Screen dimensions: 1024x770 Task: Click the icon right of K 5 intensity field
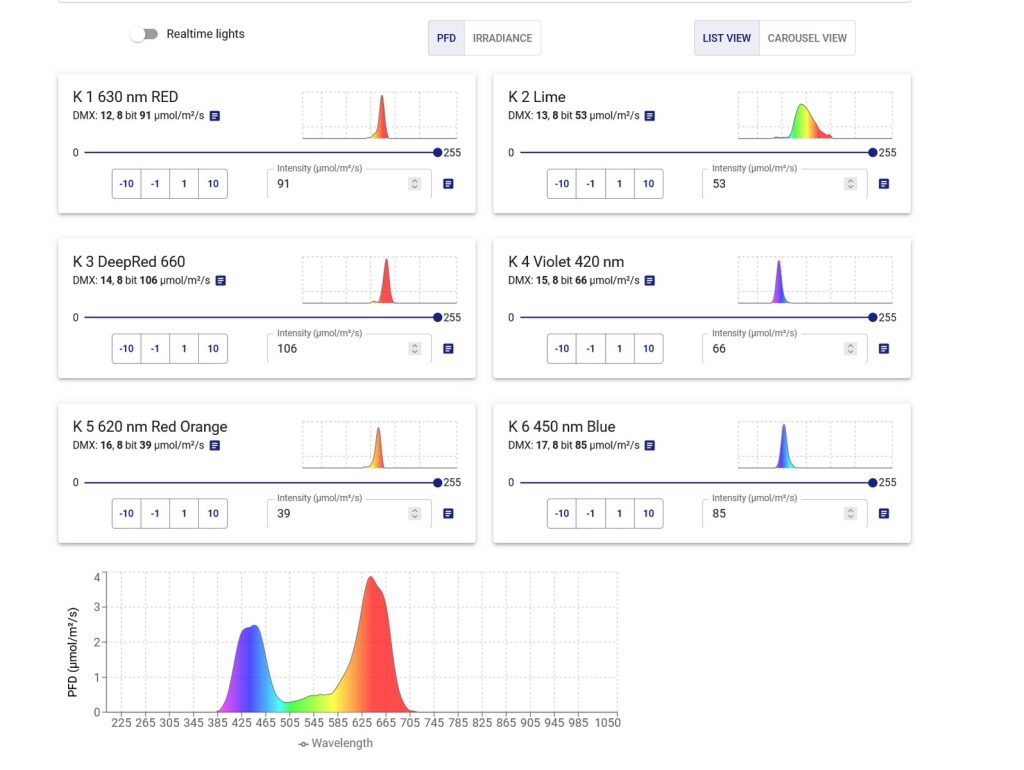coord(449,513)
